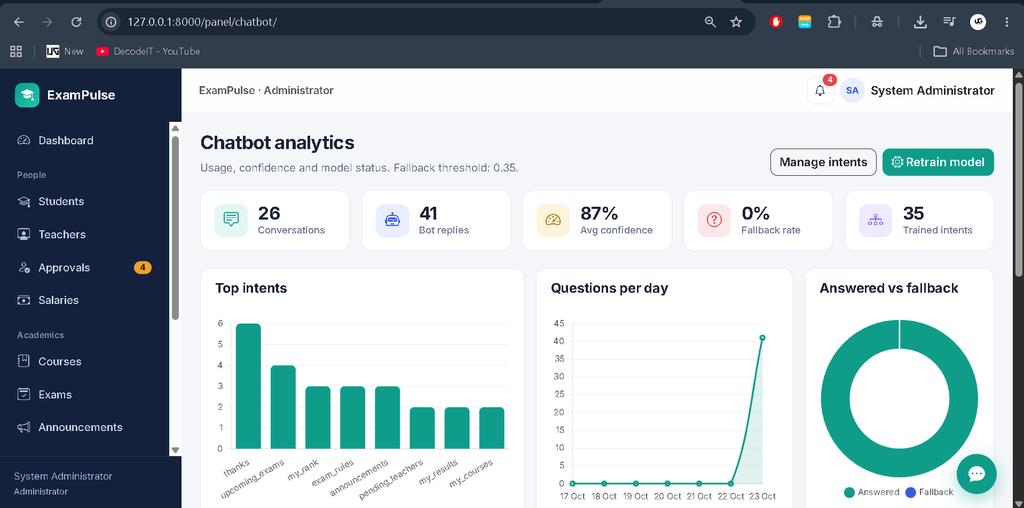Click the SA user avatar

click(x=852, y=91)
